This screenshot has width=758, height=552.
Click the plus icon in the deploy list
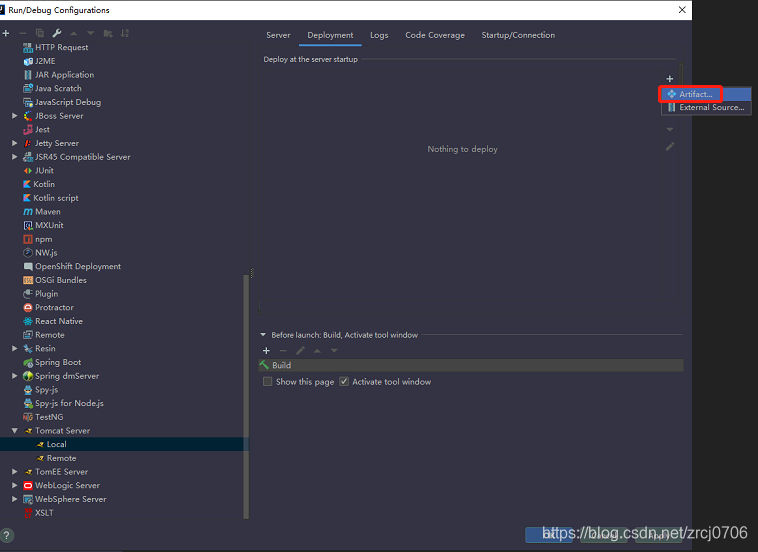point(670,79)
